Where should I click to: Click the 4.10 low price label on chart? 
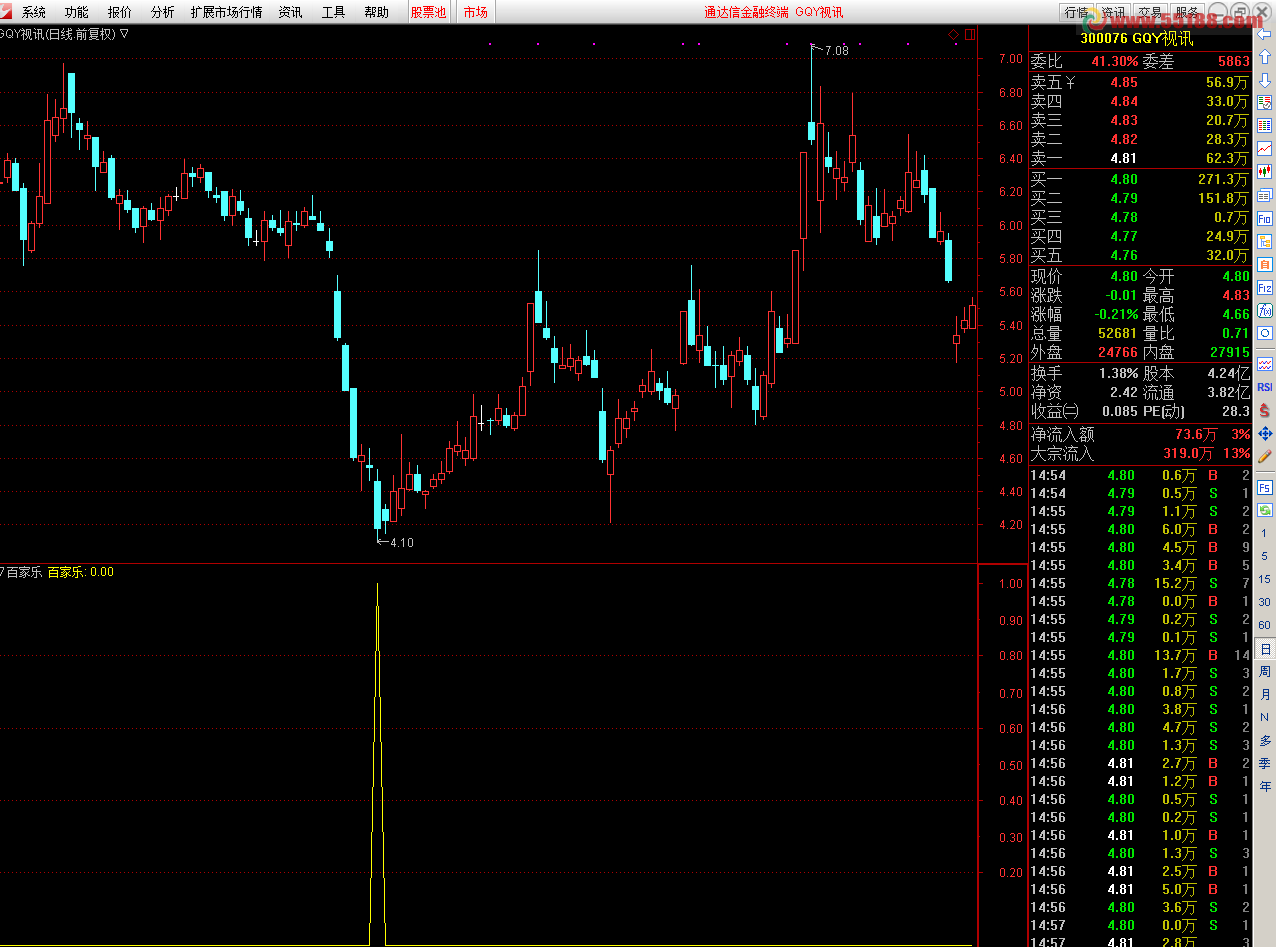(401, 542)
